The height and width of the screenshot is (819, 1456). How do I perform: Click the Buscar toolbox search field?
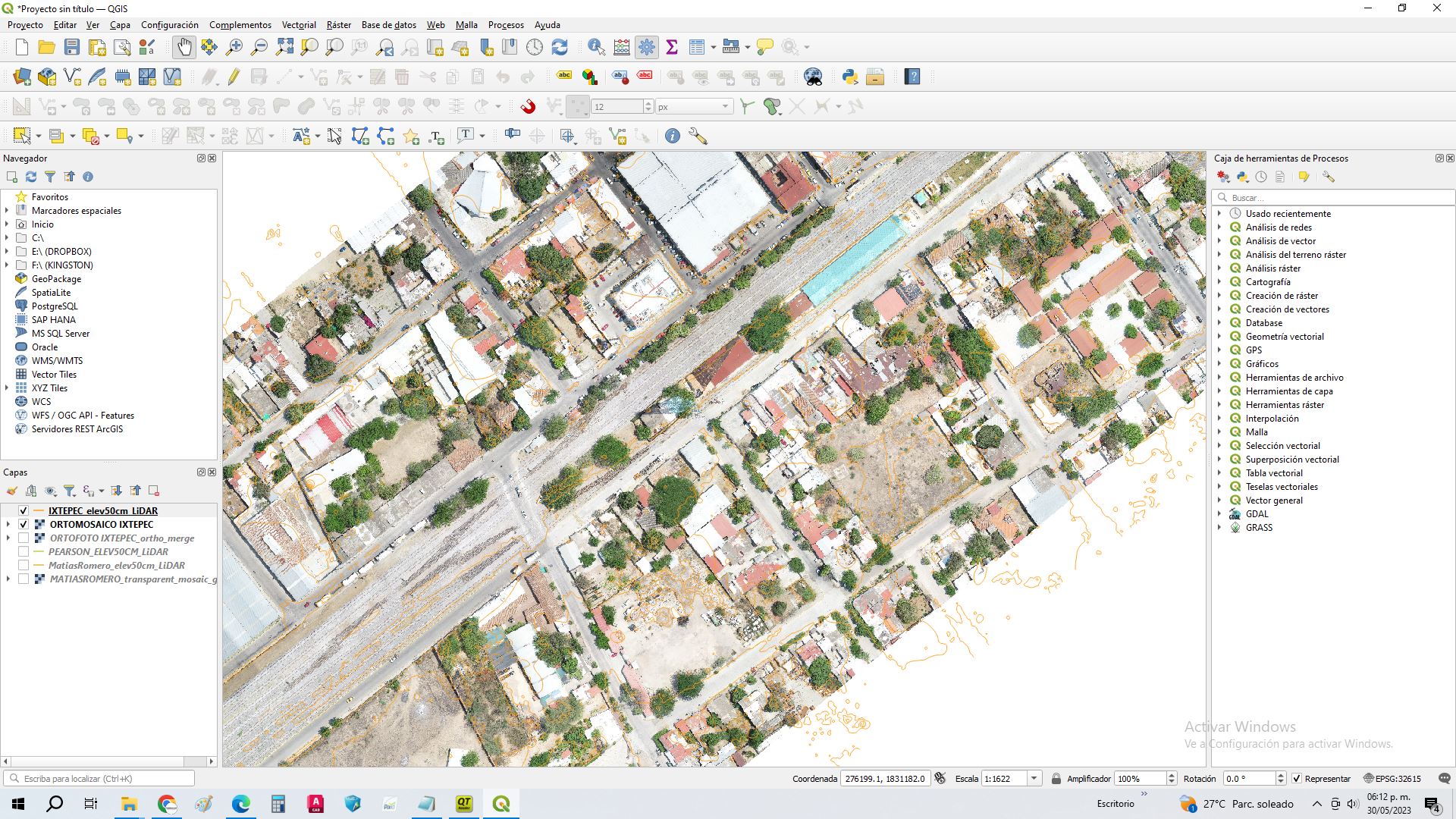coord(1335,198)
